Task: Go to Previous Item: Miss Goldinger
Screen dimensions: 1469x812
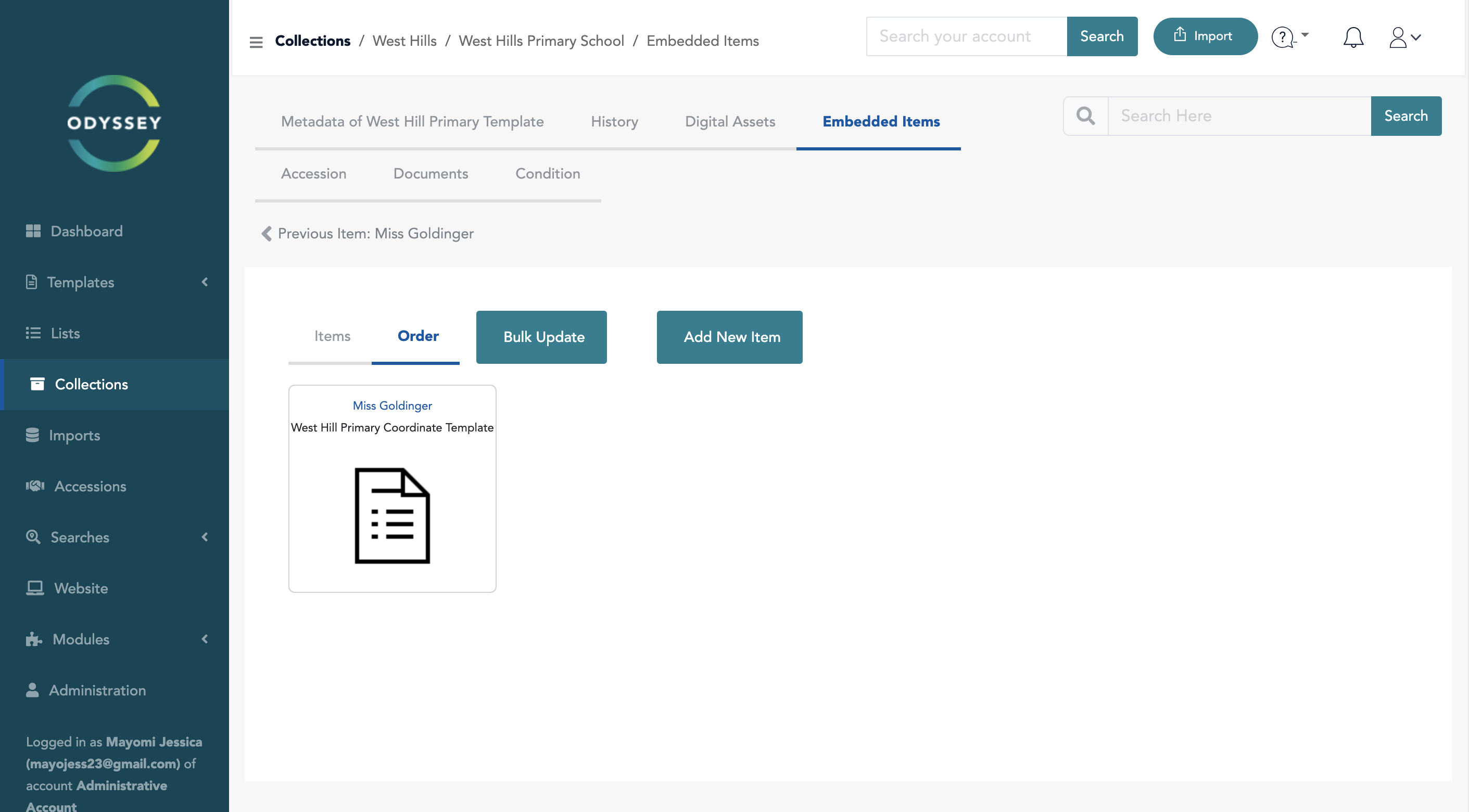Action: (368, 233)
